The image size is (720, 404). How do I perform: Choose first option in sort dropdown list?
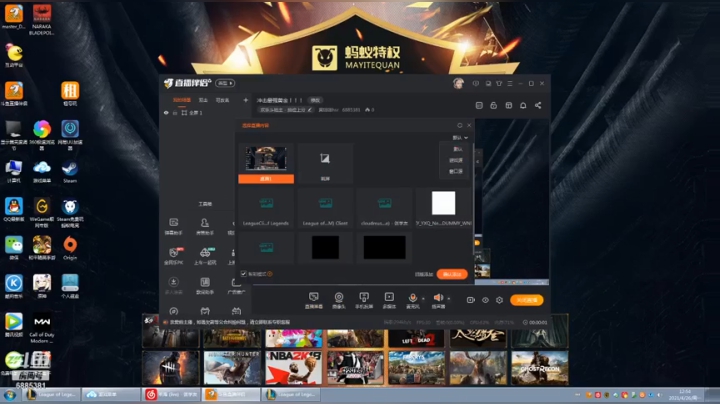pos(457,149)
